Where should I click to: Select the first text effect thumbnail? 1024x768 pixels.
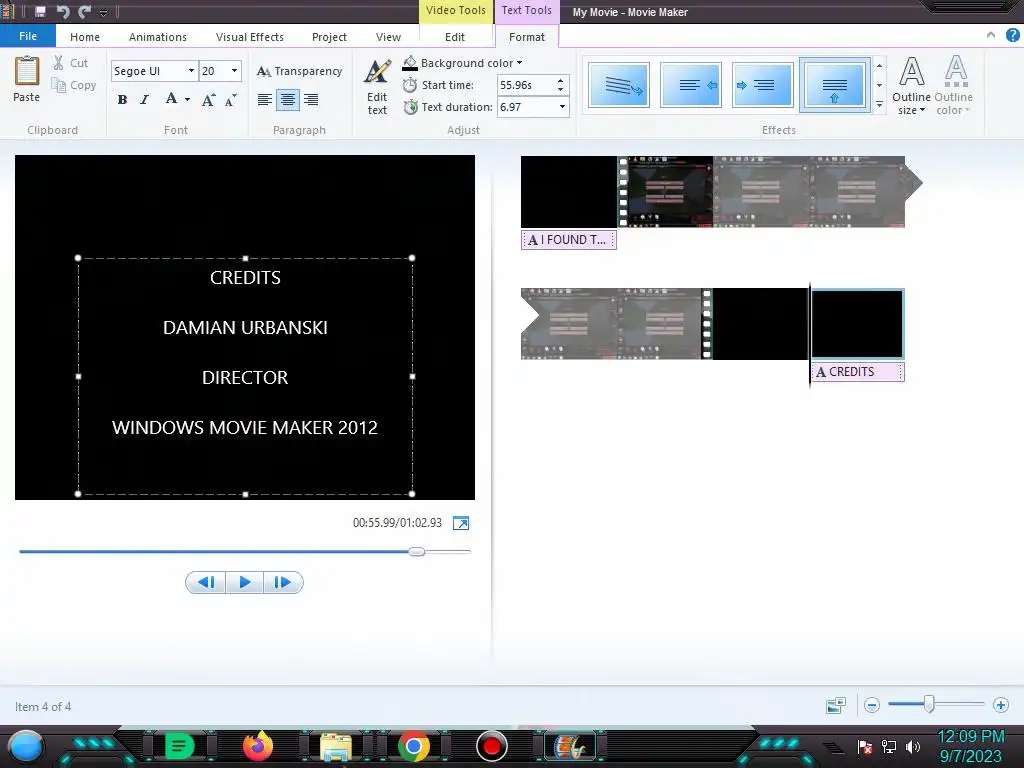(618, 85)
